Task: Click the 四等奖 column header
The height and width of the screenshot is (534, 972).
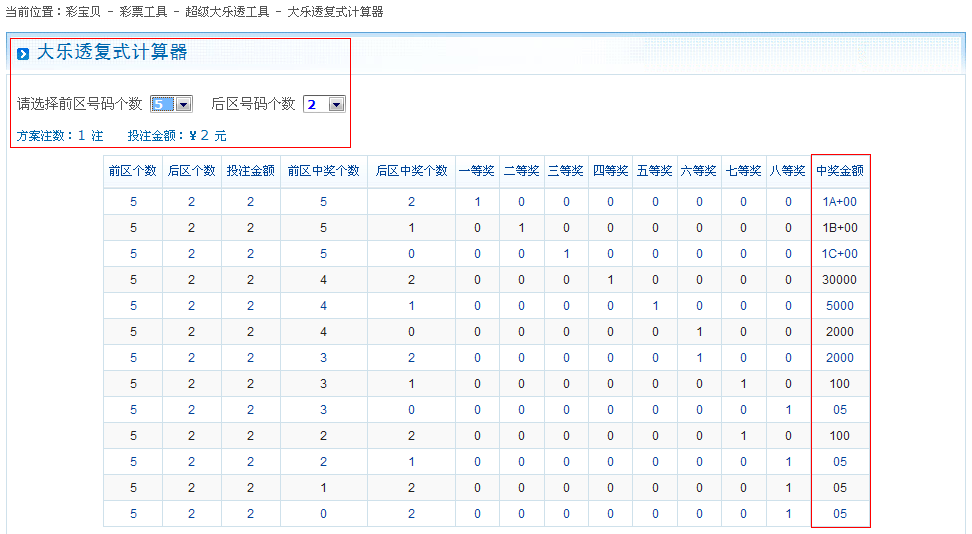Action: [610, 171]
